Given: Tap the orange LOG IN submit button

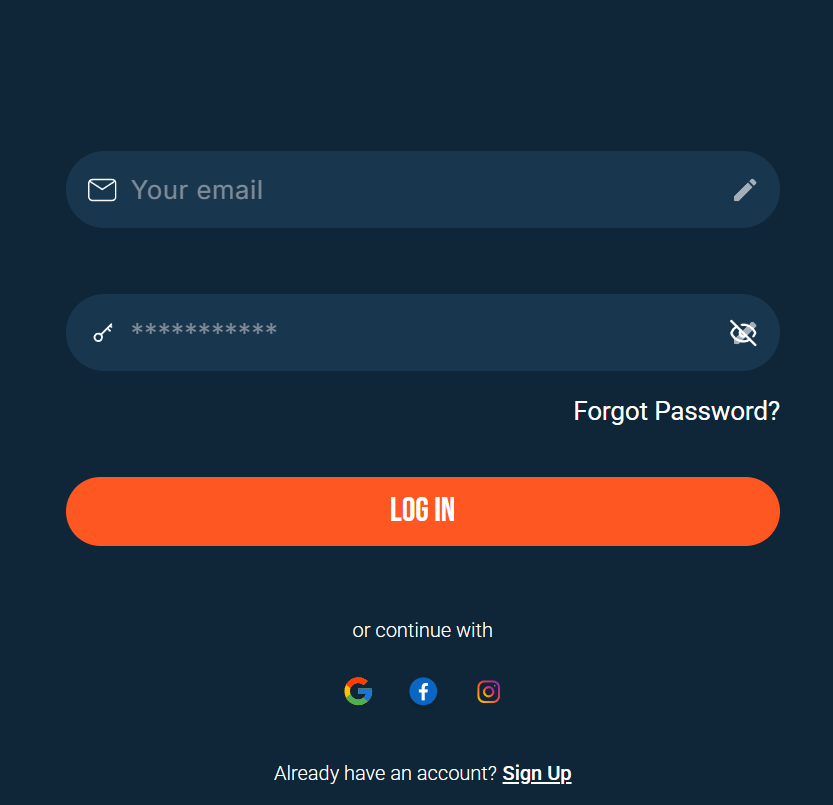Looking at the screenshot, I should pyautogui.click(x=422, y=511).
